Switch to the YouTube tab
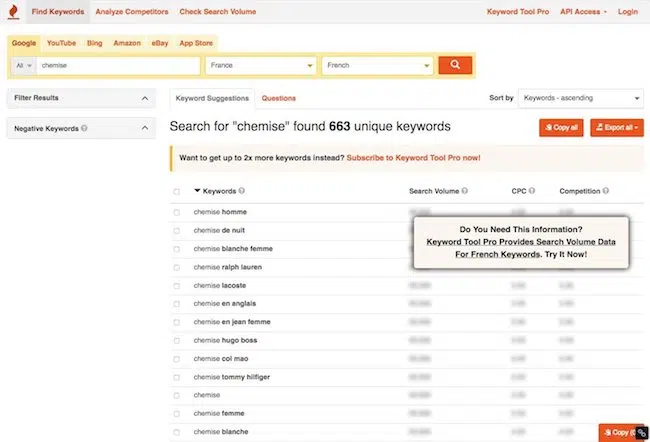This screenshot has height=442, width=650. (61, 43)
